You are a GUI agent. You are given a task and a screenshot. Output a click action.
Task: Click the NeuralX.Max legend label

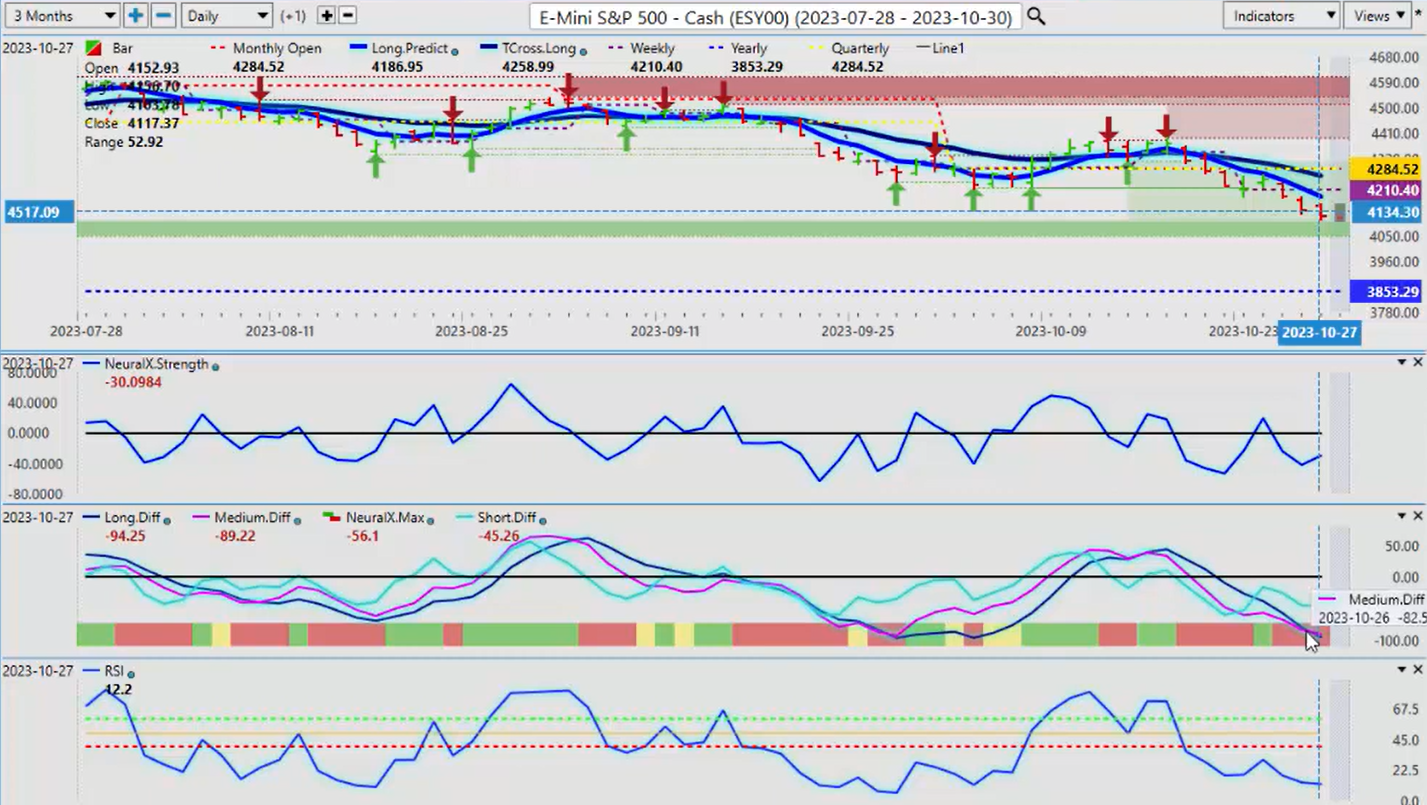pos(385,518)
